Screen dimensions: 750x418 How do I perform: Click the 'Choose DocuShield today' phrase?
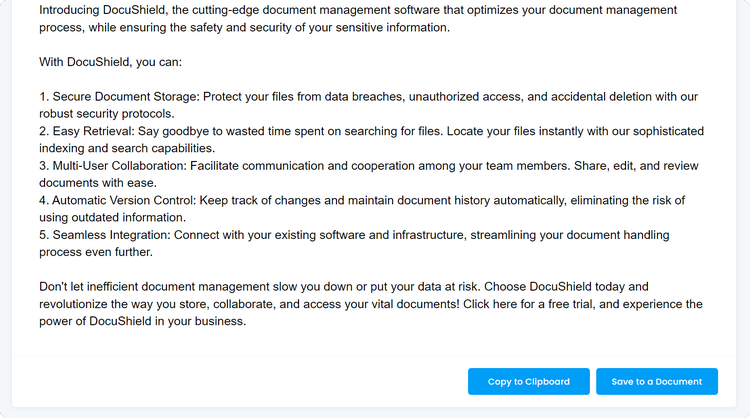coord(571,287)
